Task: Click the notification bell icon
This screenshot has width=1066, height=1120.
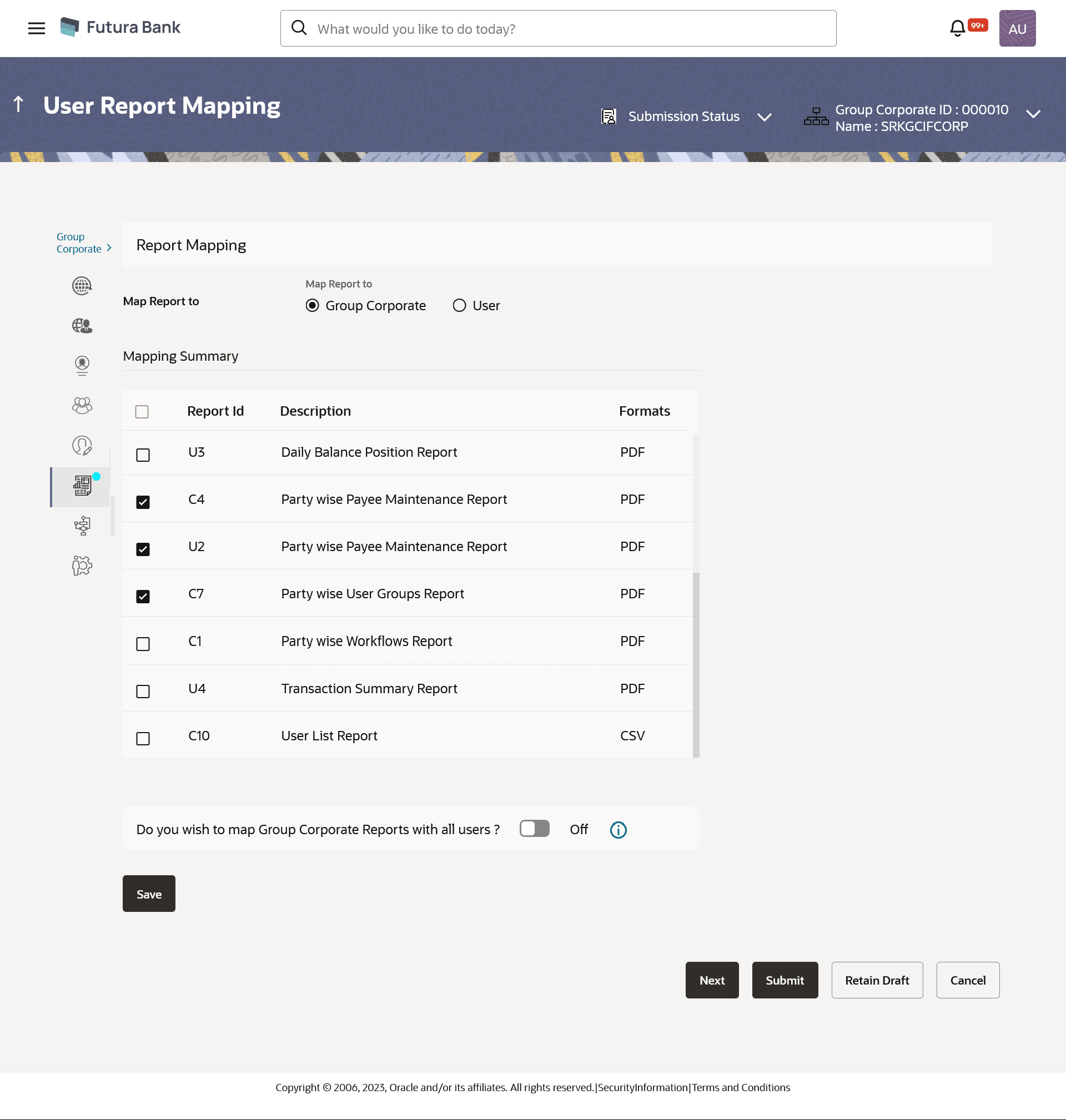Action: [957, 28]
